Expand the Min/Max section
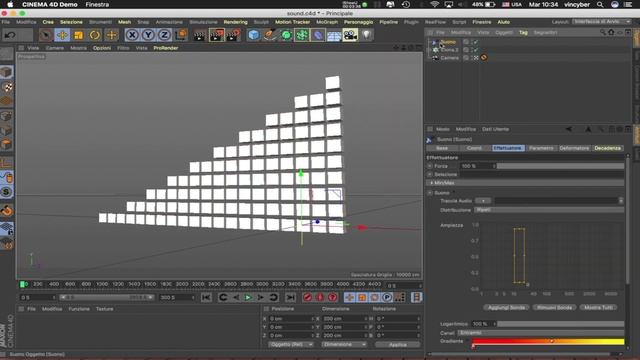Viewport: 640px width, 360px height. point(432,183)
